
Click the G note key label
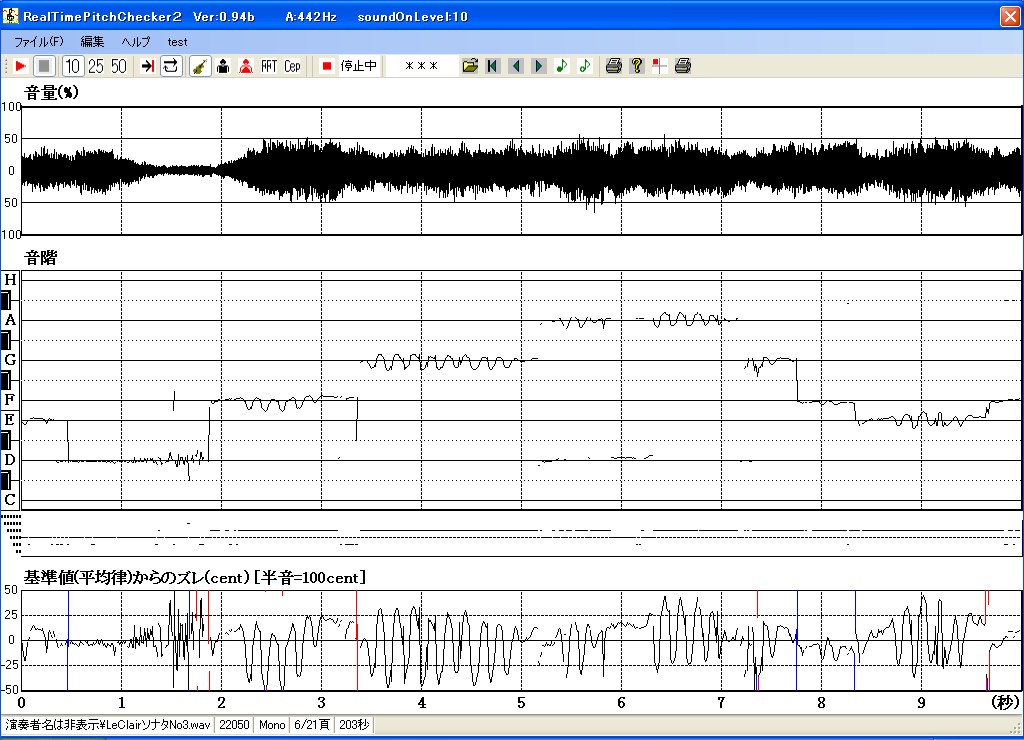point(10,360)
